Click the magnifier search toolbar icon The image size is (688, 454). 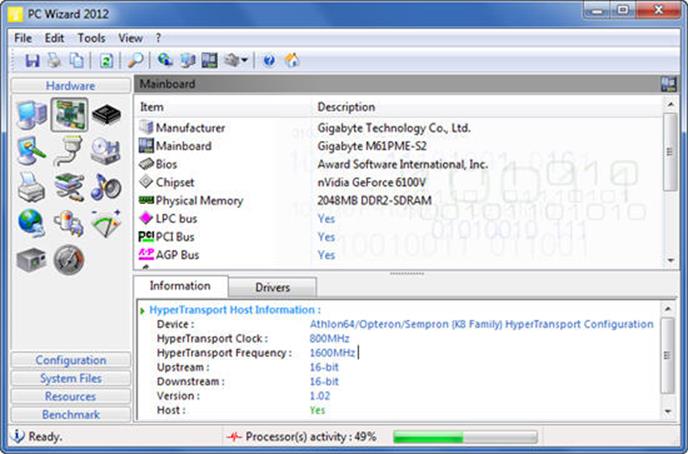[x=136, y=61]
